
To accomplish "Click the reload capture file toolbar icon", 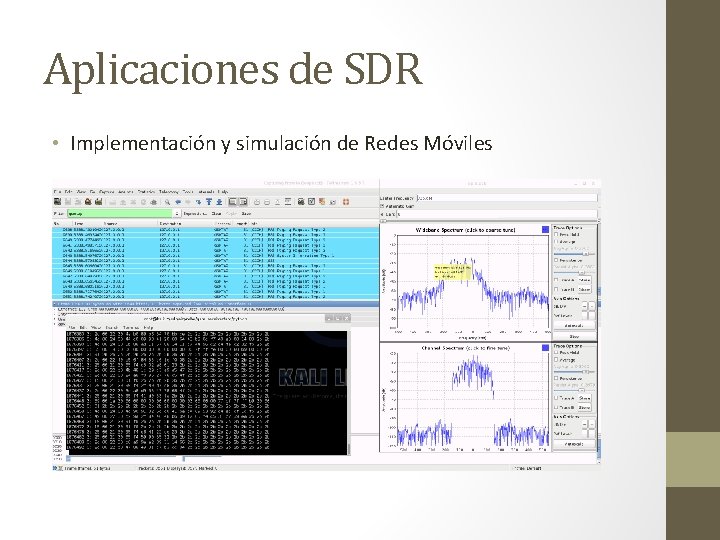I will click(143, 202).
